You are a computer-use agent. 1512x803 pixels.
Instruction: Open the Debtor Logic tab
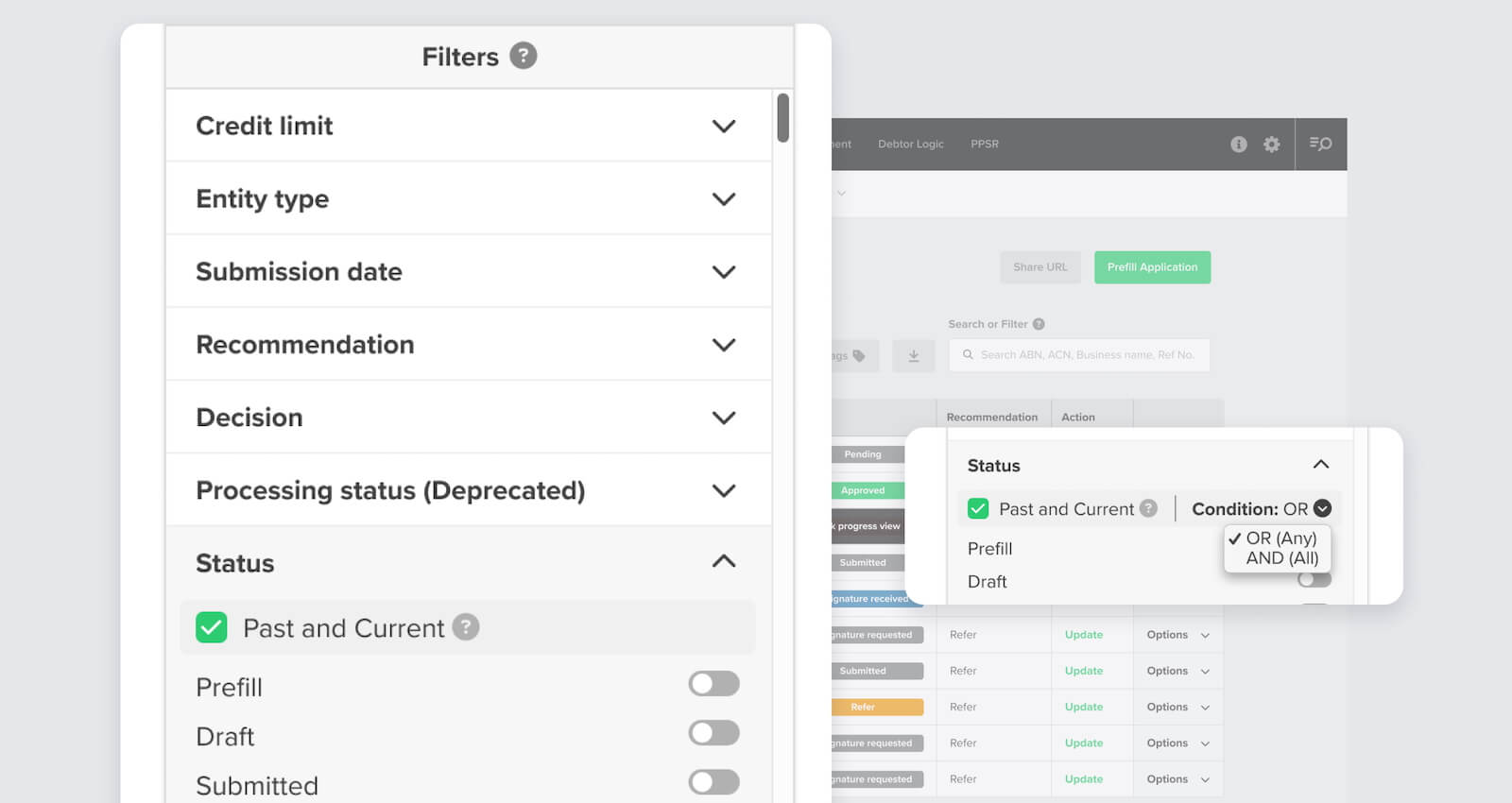click(910, 145)
